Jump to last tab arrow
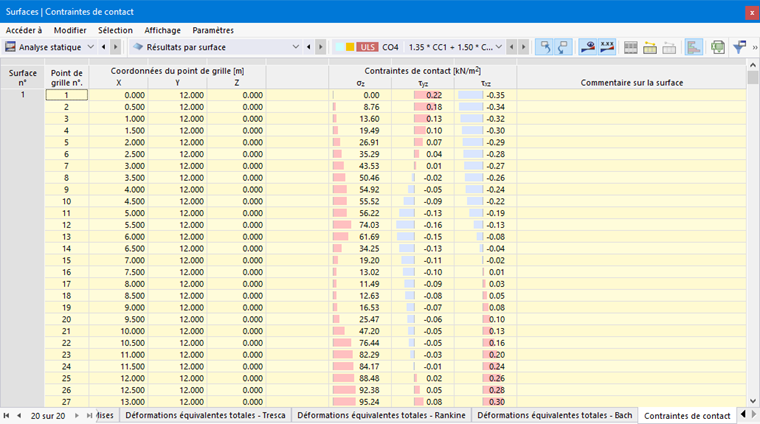The height and width of the screenshot is (424, 760). pos(90,416)
